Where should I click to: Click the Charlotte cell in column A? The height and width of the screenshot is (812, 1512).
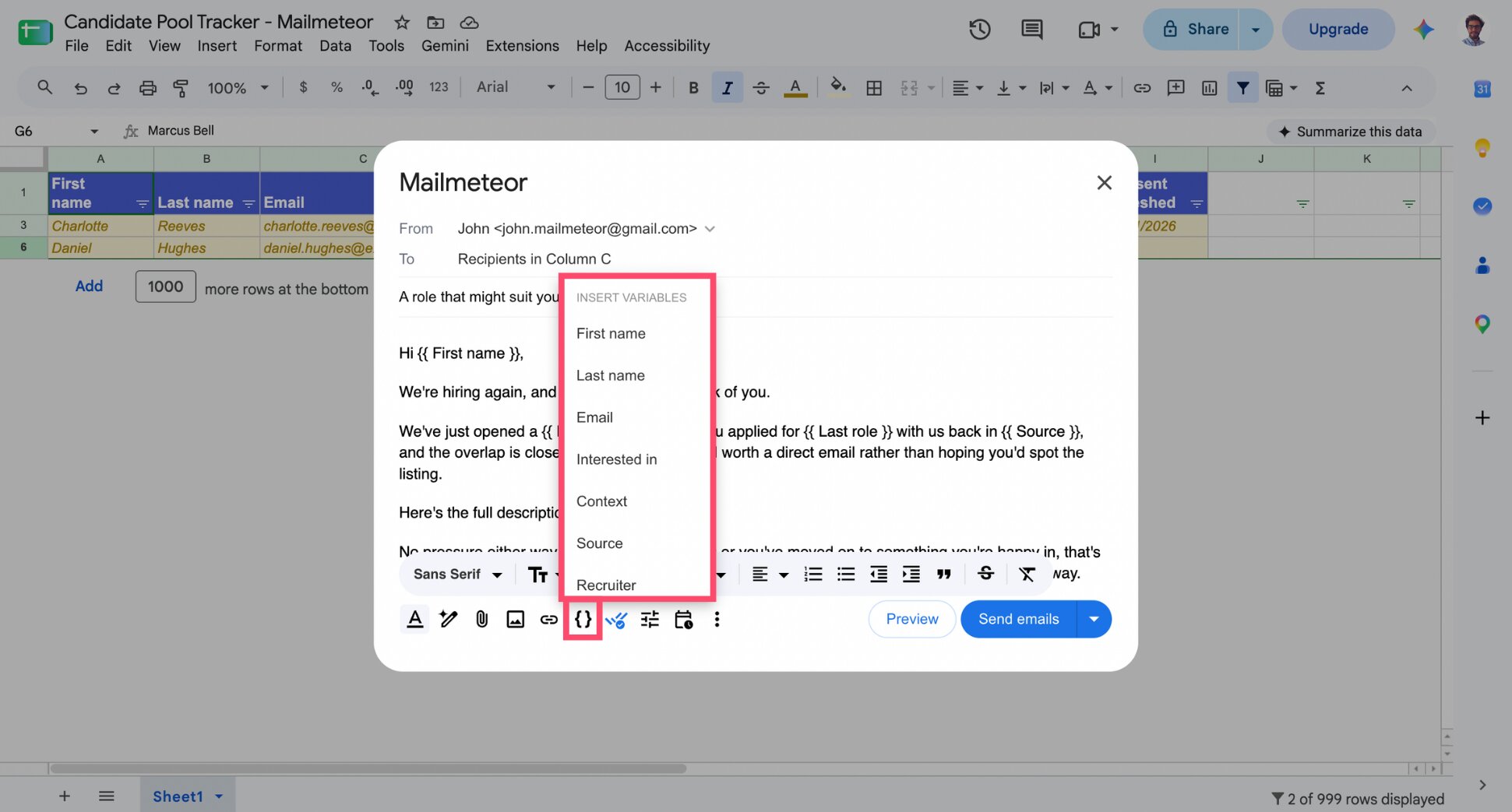[100, 226]
